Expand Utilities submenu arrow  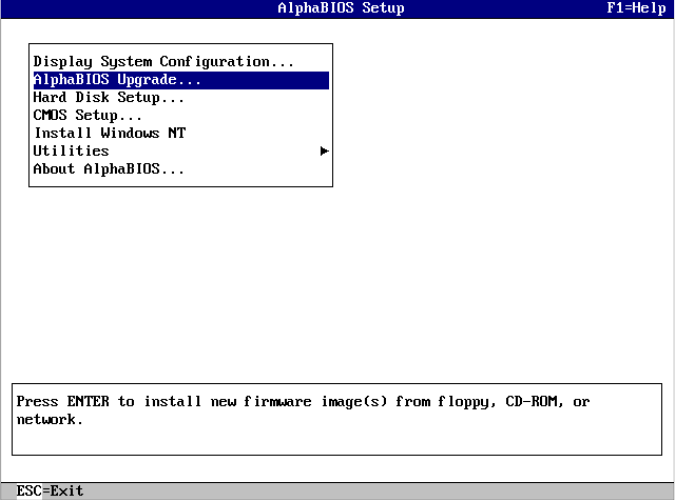pyautogui.click(x=325, y=151)
